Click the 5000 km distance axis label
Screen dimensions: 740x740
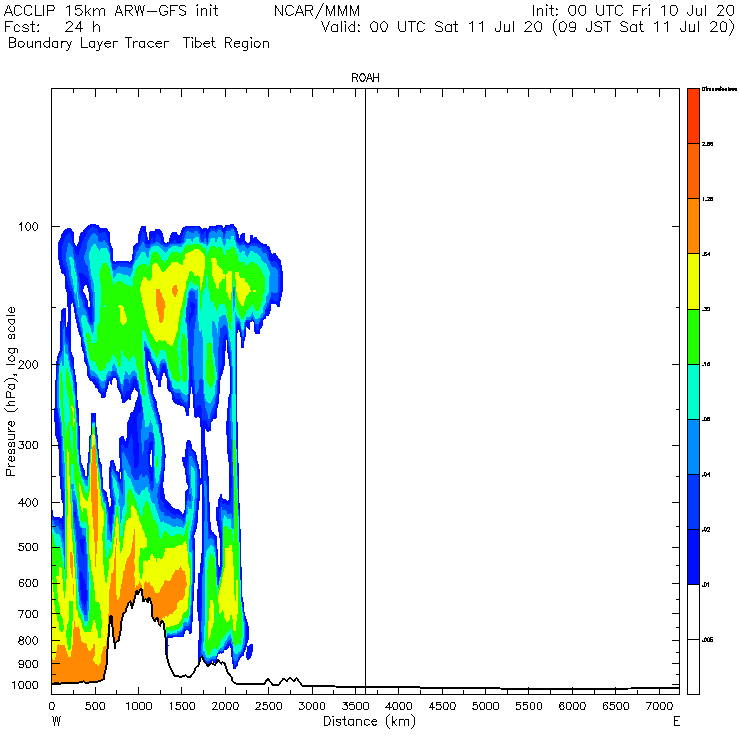click(x=486, y=706)
